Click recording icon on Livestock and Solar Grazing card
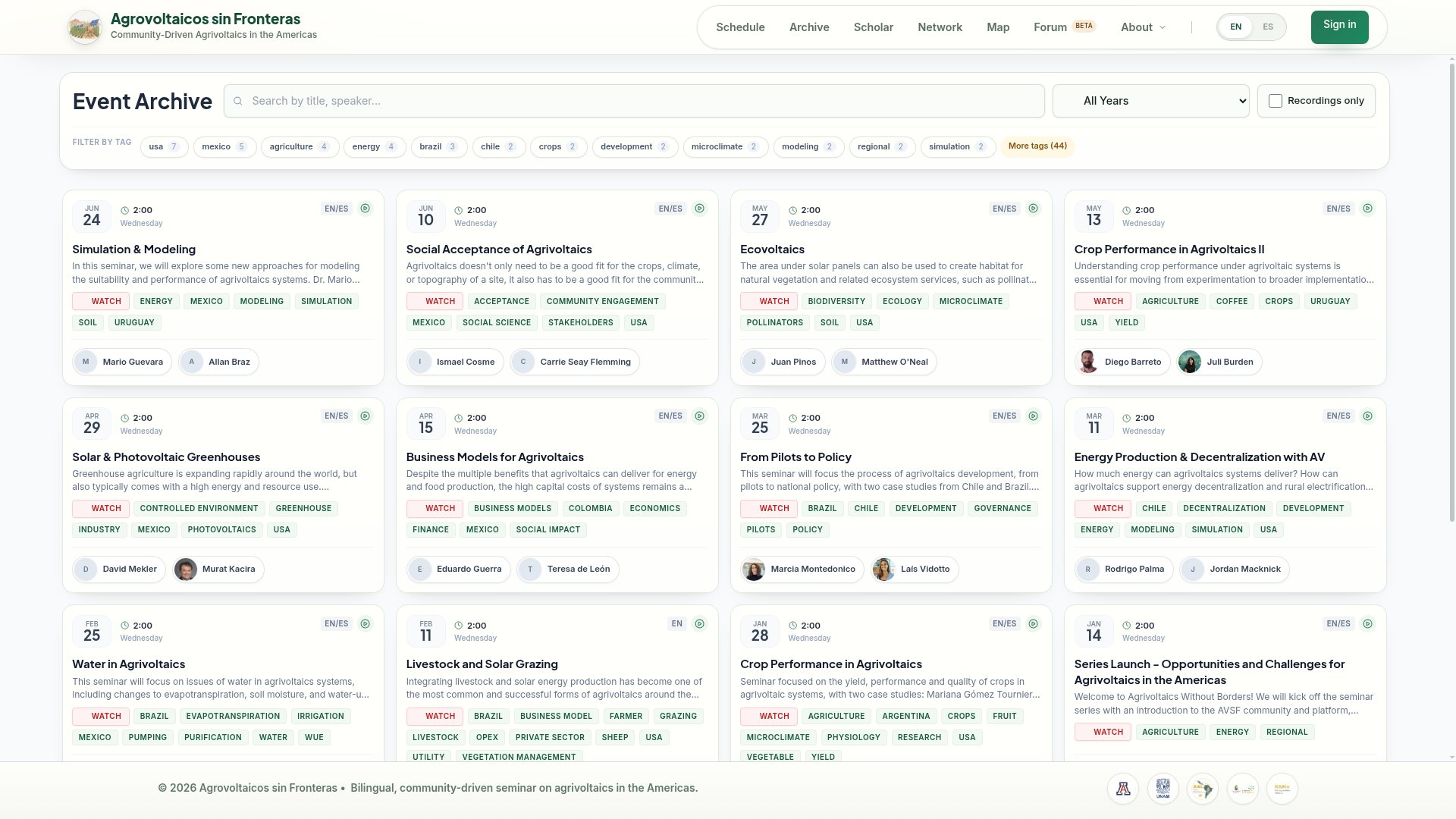Screen dimensions: 1456x819 tap(700, 624)
